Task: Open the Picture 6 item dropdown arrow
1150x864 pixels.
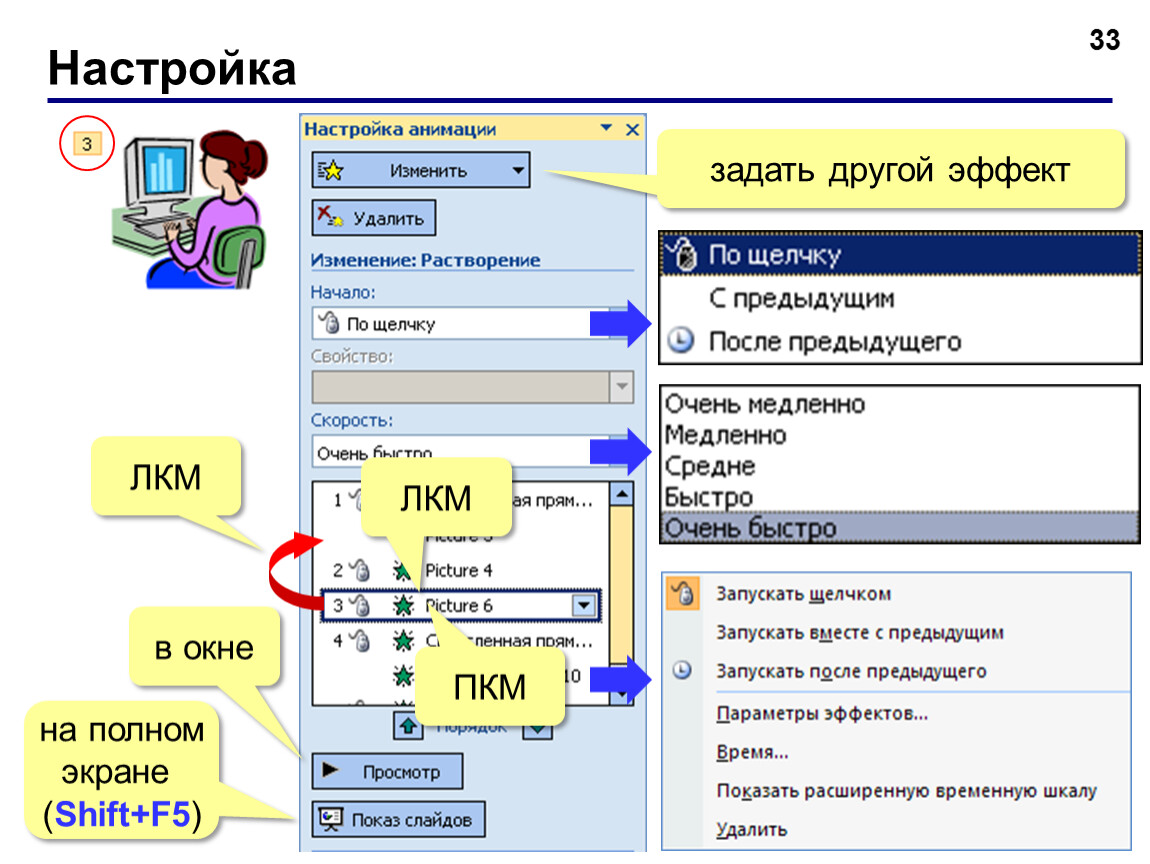Action: [584, 605]
